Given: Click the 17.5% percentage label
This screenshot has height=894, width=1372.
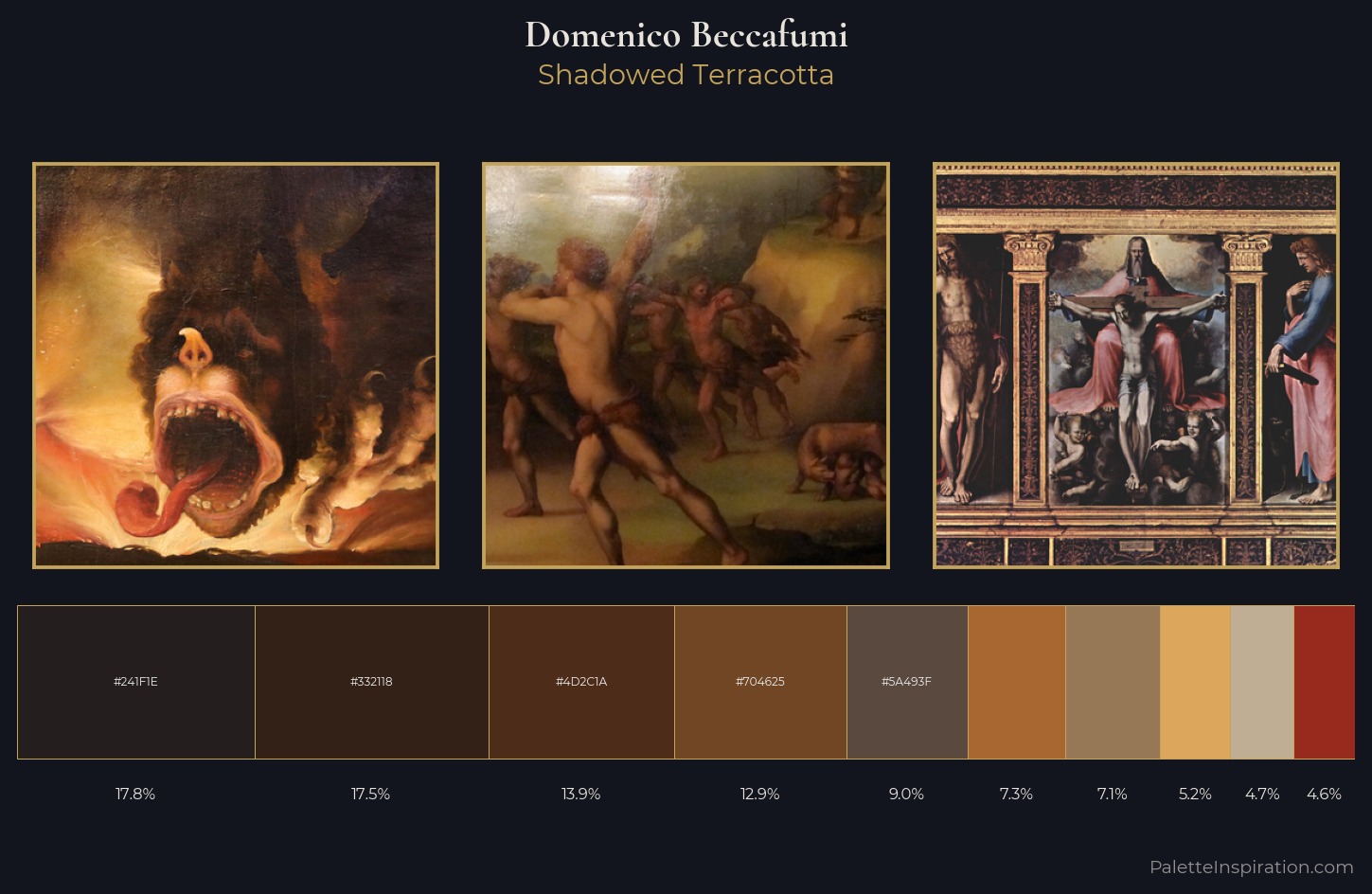Looking at the screenshot, I should [370, 794].
